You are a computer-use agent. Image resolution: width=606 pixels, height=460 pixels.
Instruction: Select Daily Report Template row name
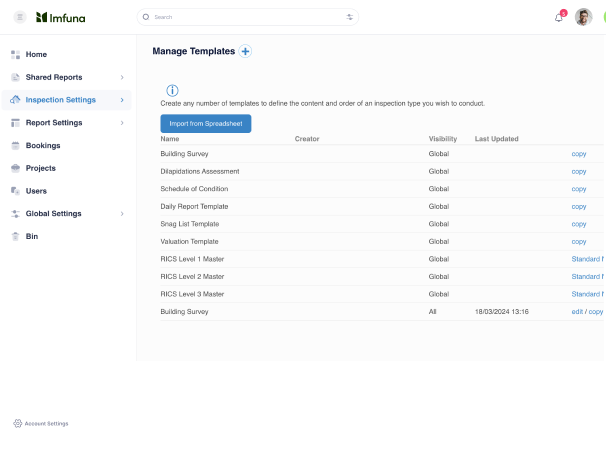coord(194,206)
